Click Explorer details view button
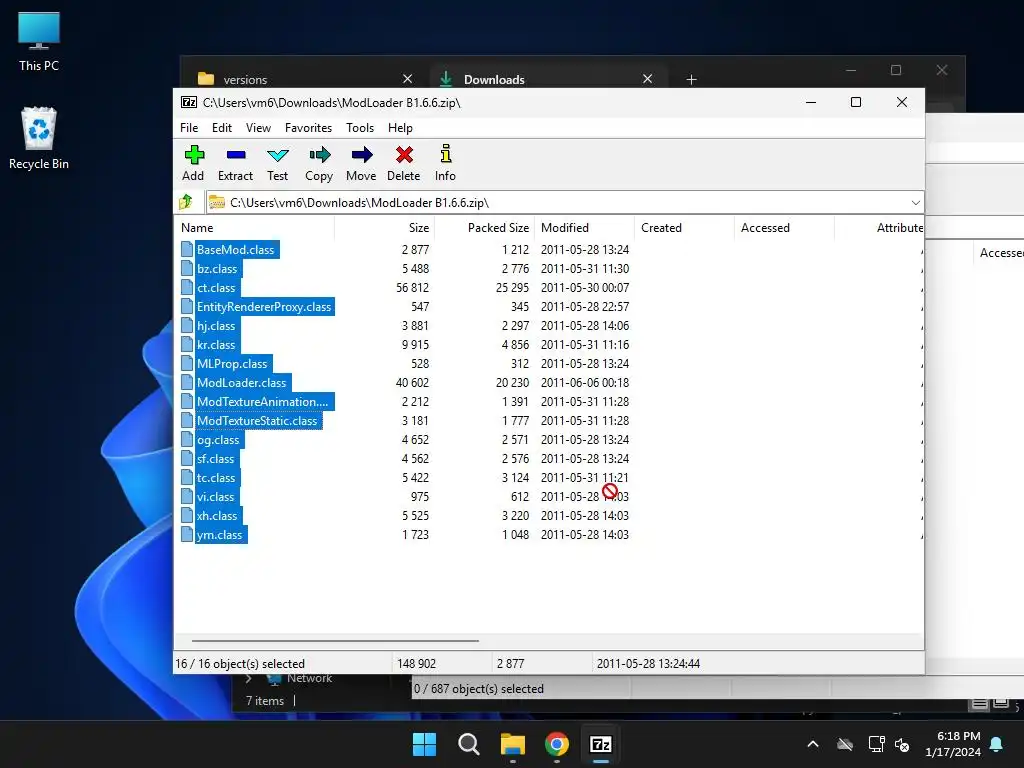The image size is (1024, 768). (x=979, y=703)
